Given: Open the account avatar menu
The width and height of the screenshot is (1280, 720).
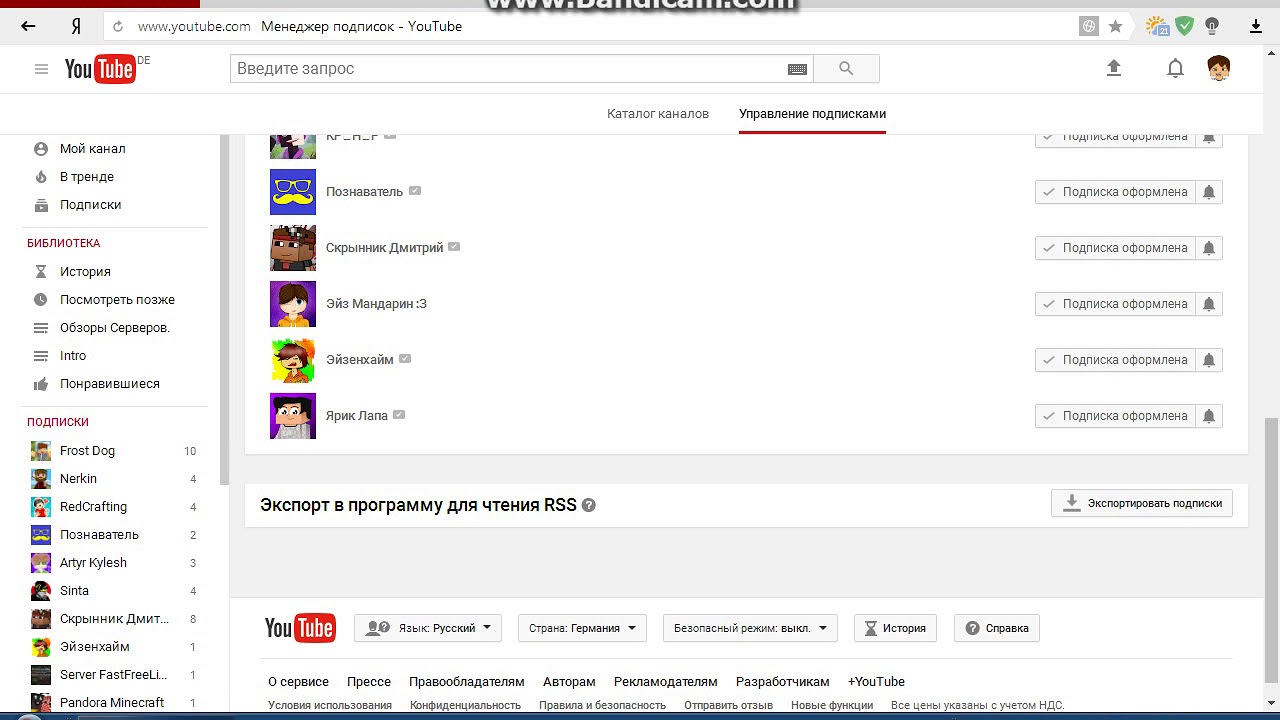Looking at the screenshot, I should click(x=1219, y=68).
